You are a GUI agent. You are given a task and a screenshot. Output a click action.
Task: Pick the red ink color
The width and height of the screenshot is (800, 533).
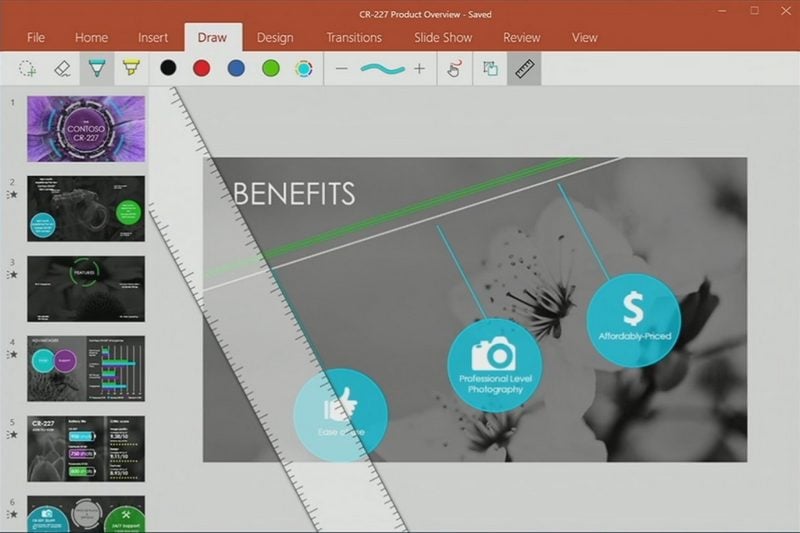pos(201,68)
